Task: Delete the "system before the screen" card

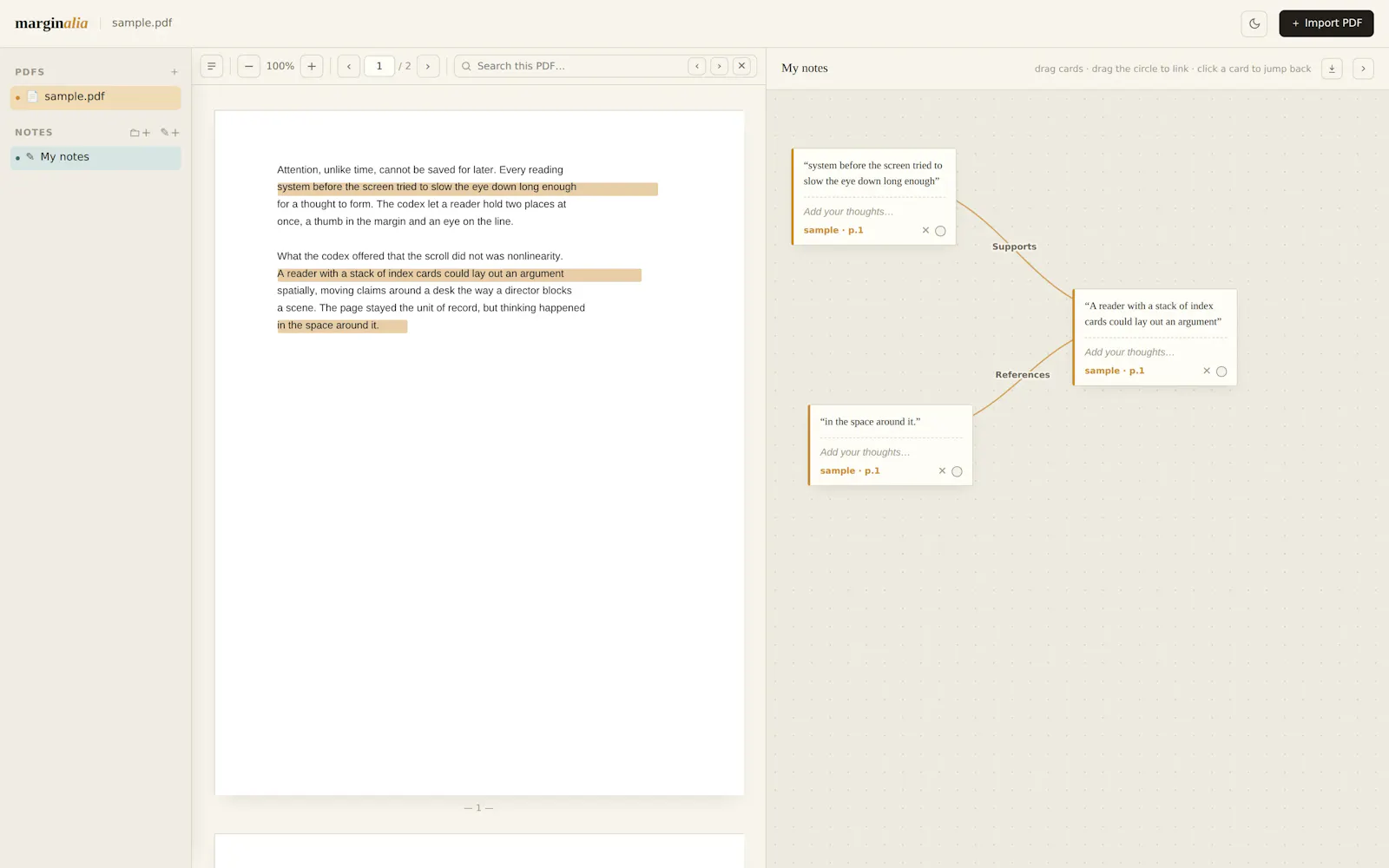Action: 925,230
